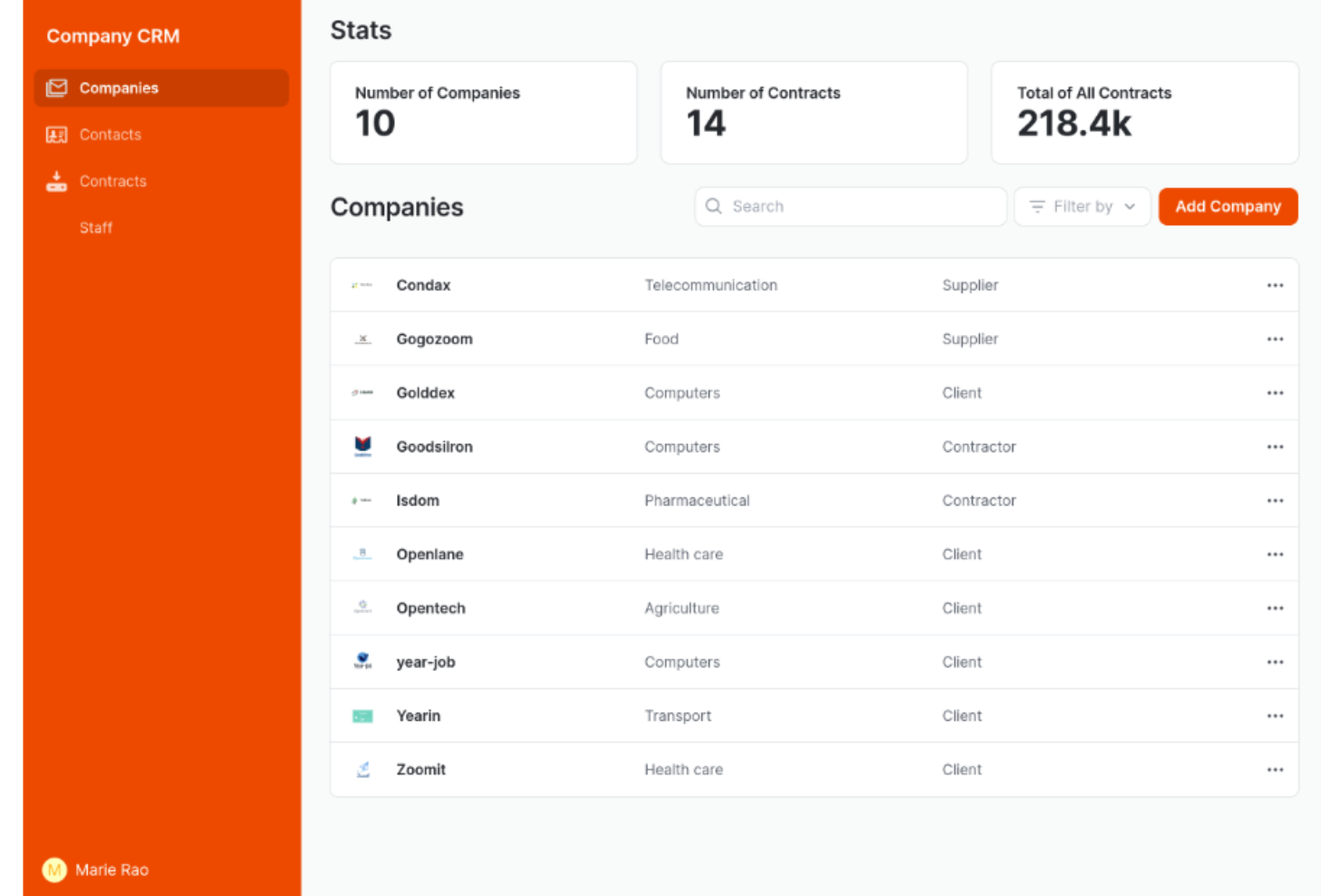1344x896 pixels.
Task: Click the year-job company logo
Action: coord(362,662)
